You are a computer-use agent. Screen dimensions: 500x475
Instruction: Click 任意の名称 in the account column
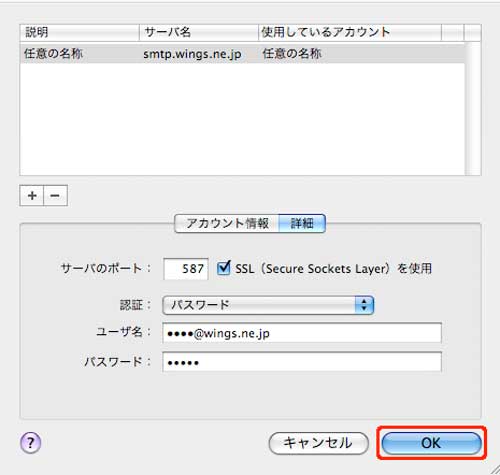tap(292, 53)
